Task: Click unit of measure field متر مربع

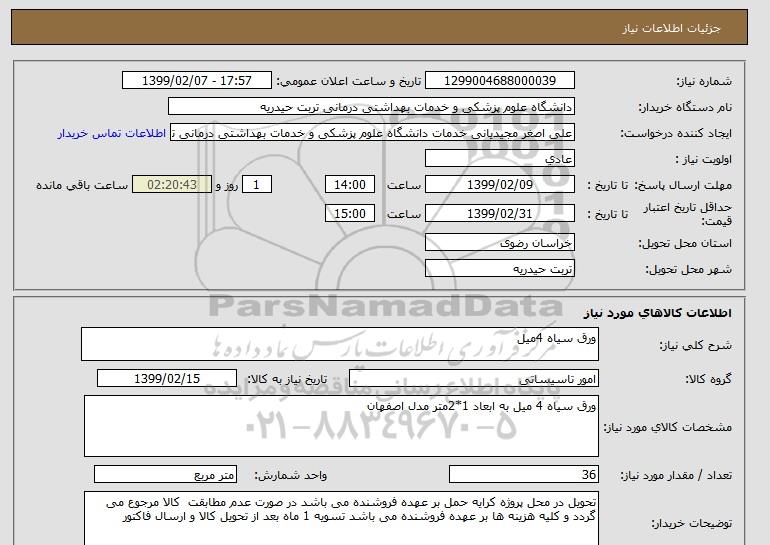Action: pyautogui.click(x=165, y=475)
